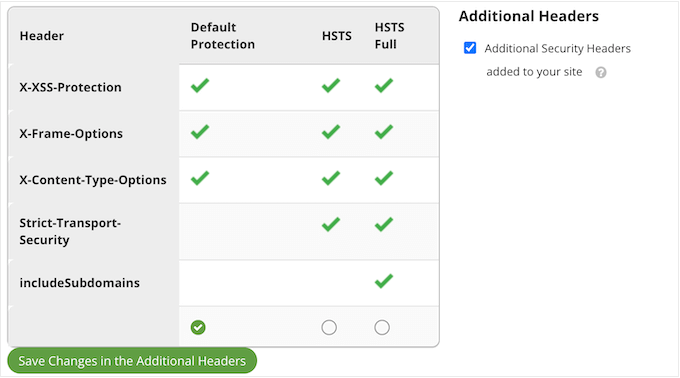Click X-Frame-Options HSTS checkmark
Viewport: 680px width, 378px height.
pyautogui.click(x=331, y=132)
